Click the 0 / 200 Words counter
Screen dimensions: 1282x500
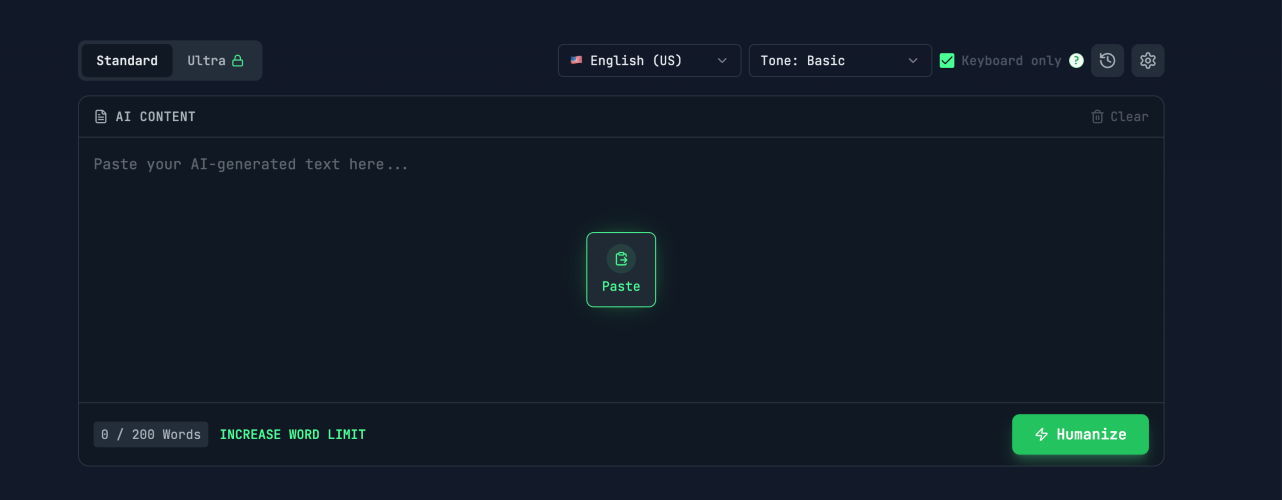(x=151, y=435)
